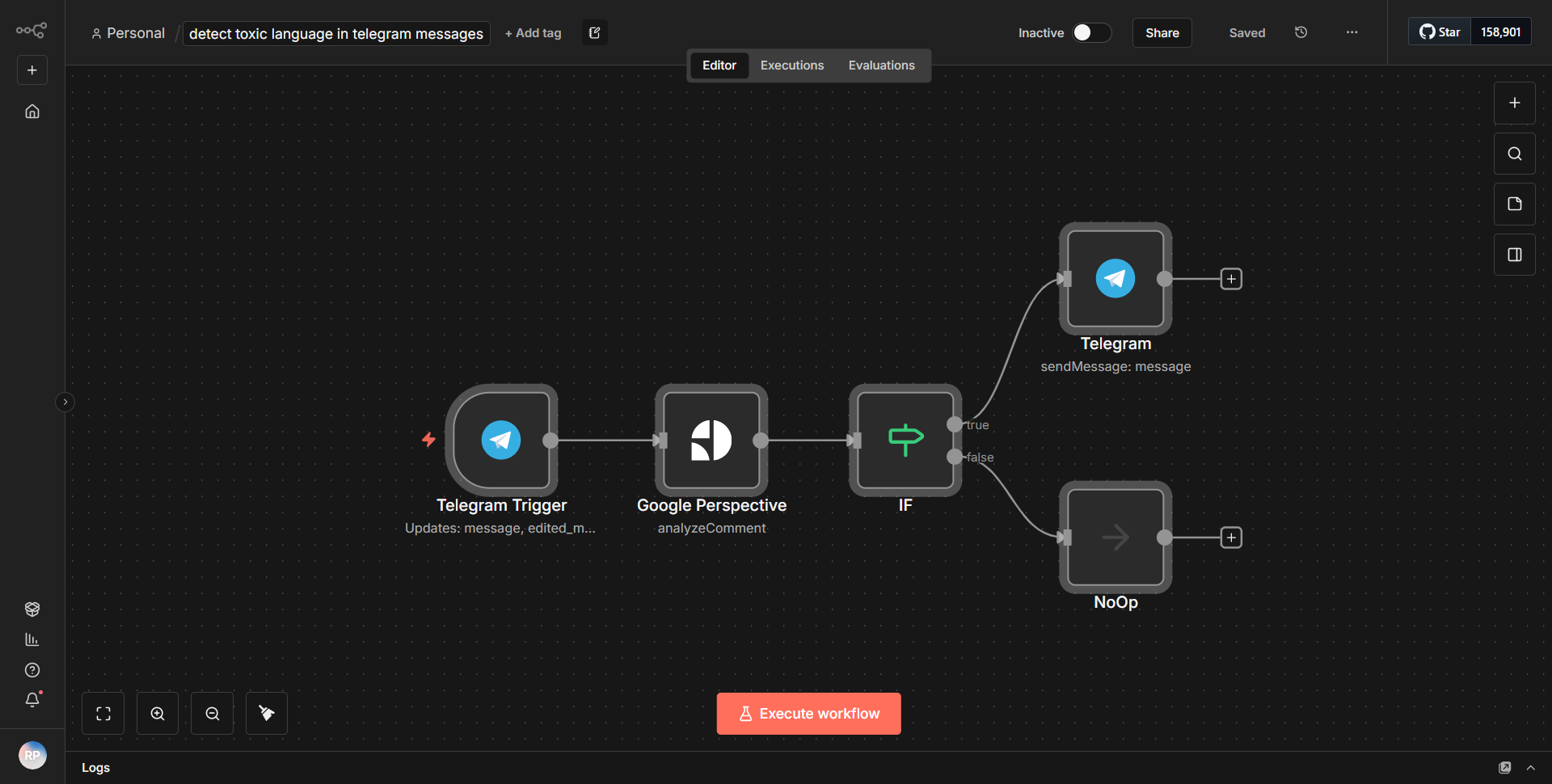Add a sticky note icon
This screenshot has height=784, width=1552.
coord(1514,204)
